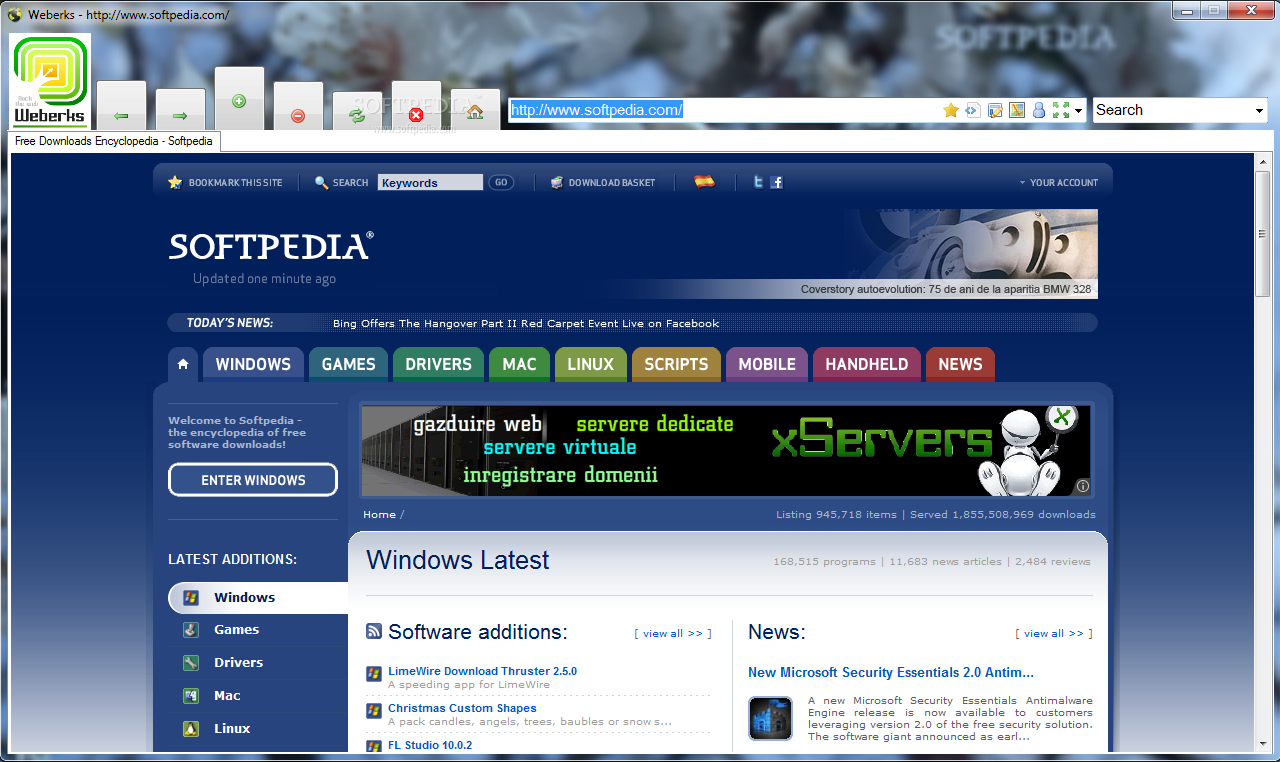
Task: Switch language with the Spanish flag
Action: pyautogui.click(x=704, y=182)
